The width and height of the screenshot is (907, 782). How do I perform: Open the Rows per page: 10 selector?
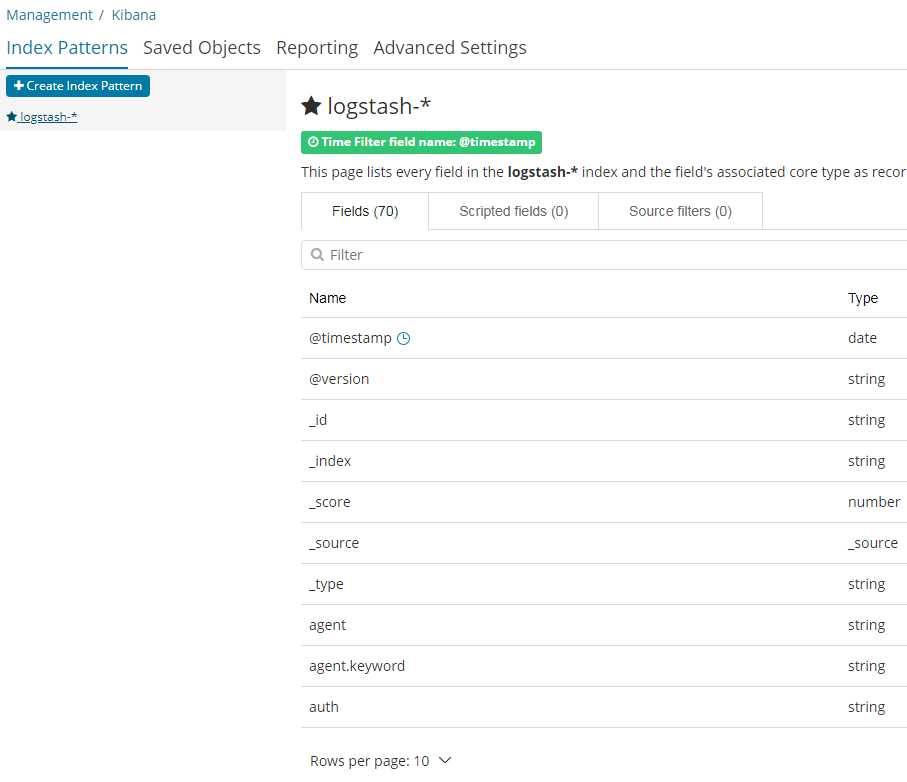click(380, 761)
